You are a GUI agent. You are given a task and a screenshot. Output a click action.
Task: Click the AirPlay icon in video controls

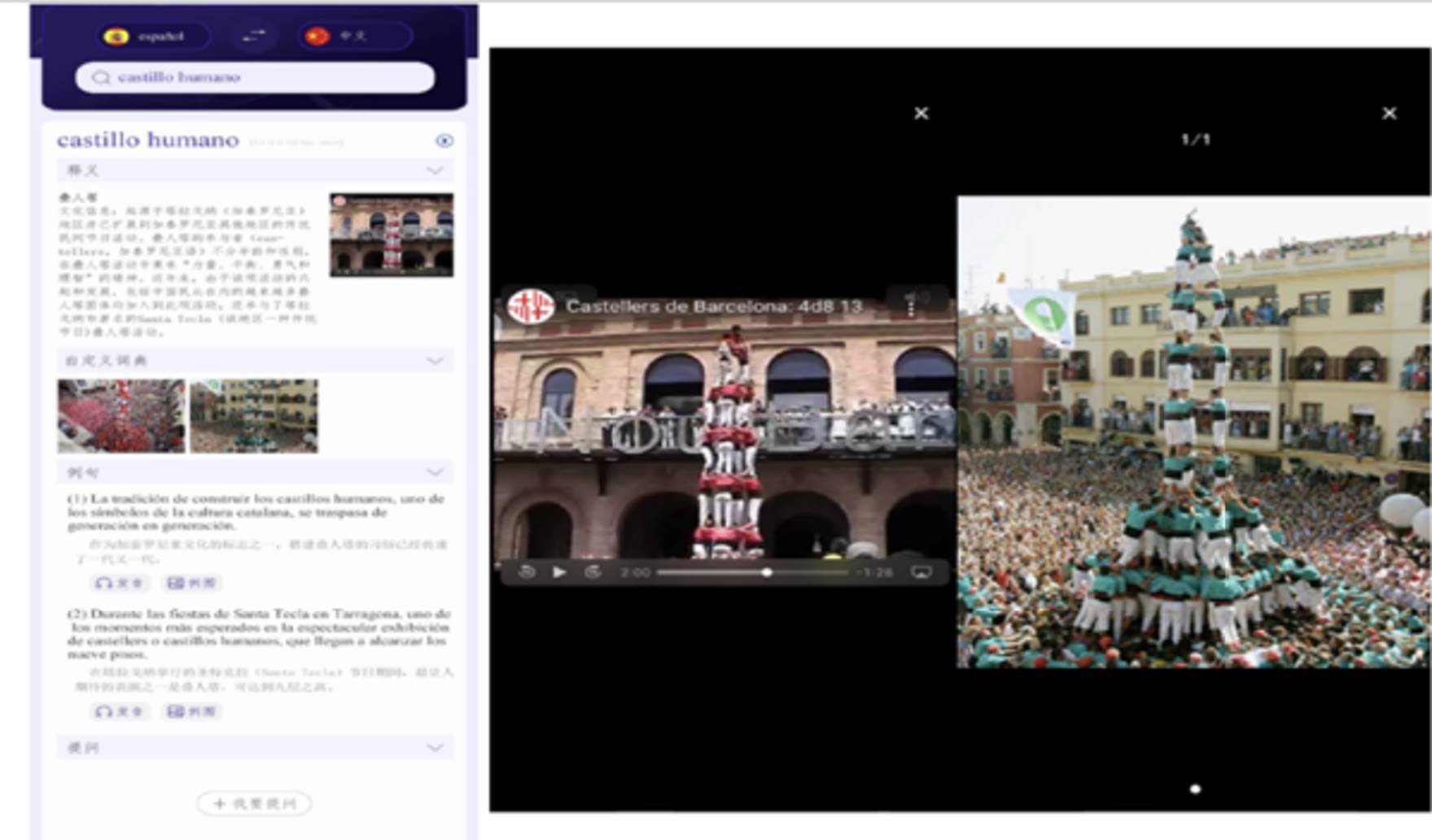point(921,572)
